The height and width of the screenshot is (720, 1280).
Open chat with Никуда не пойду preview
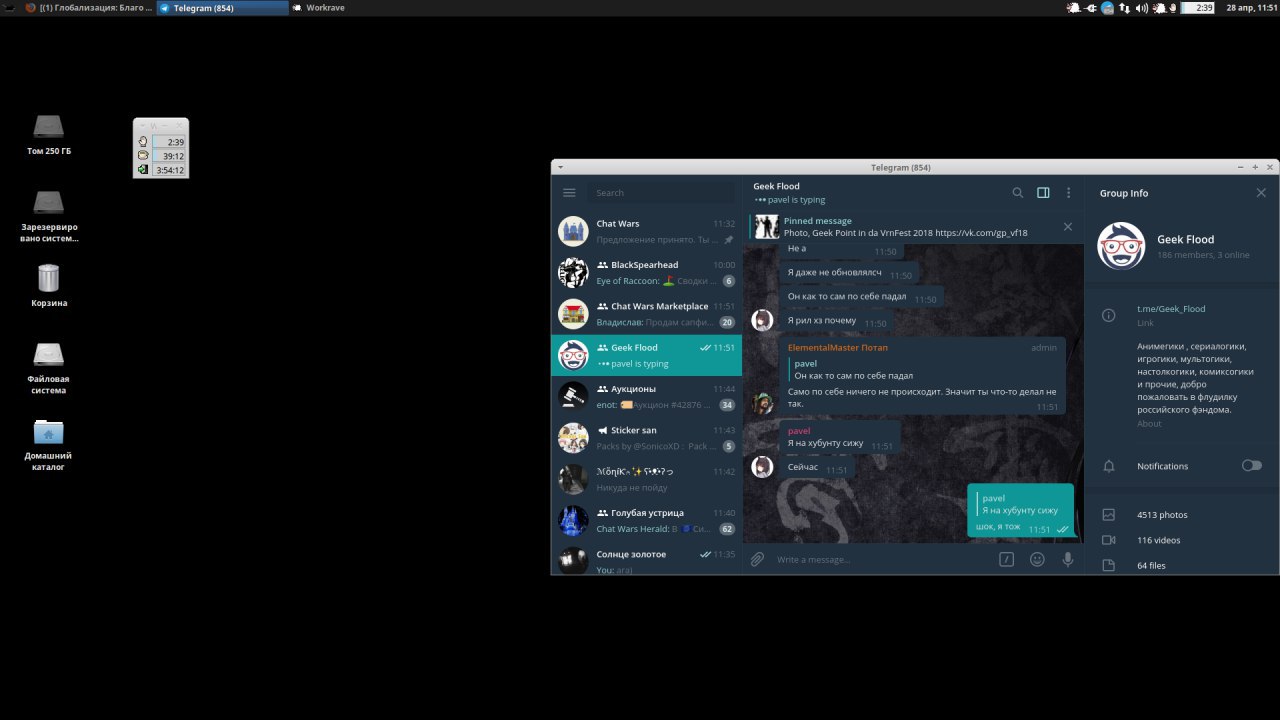[647, 479]
